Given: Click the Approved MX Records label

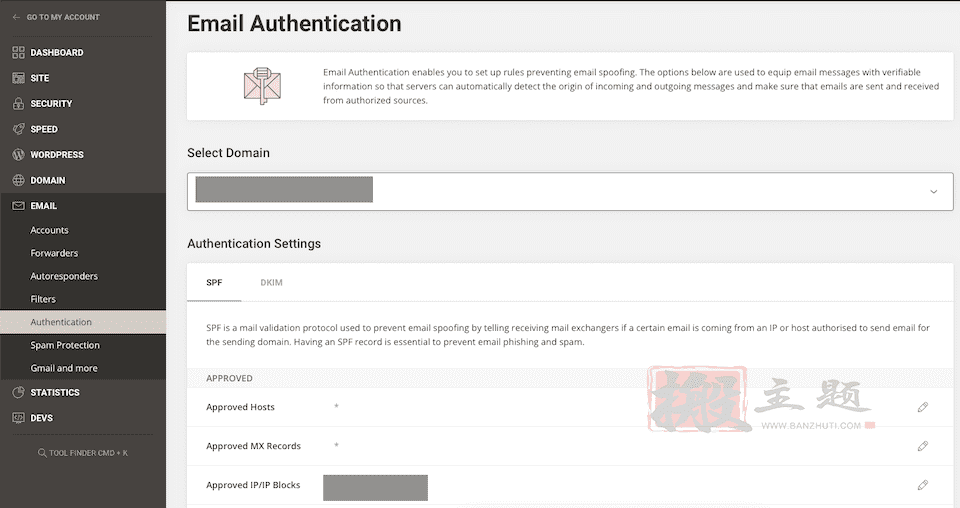Looking at the screenshot, I should [x=253, y=446].
